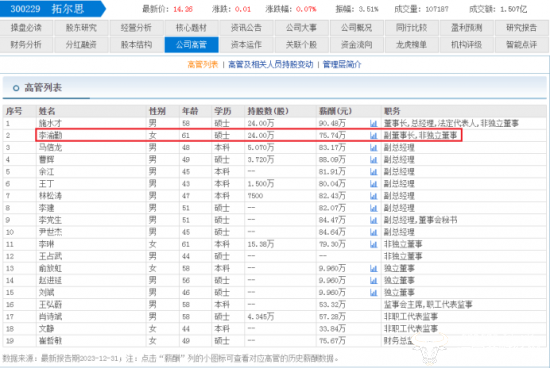Open 高管及相关人员持股变动 link

coord(270,65)
